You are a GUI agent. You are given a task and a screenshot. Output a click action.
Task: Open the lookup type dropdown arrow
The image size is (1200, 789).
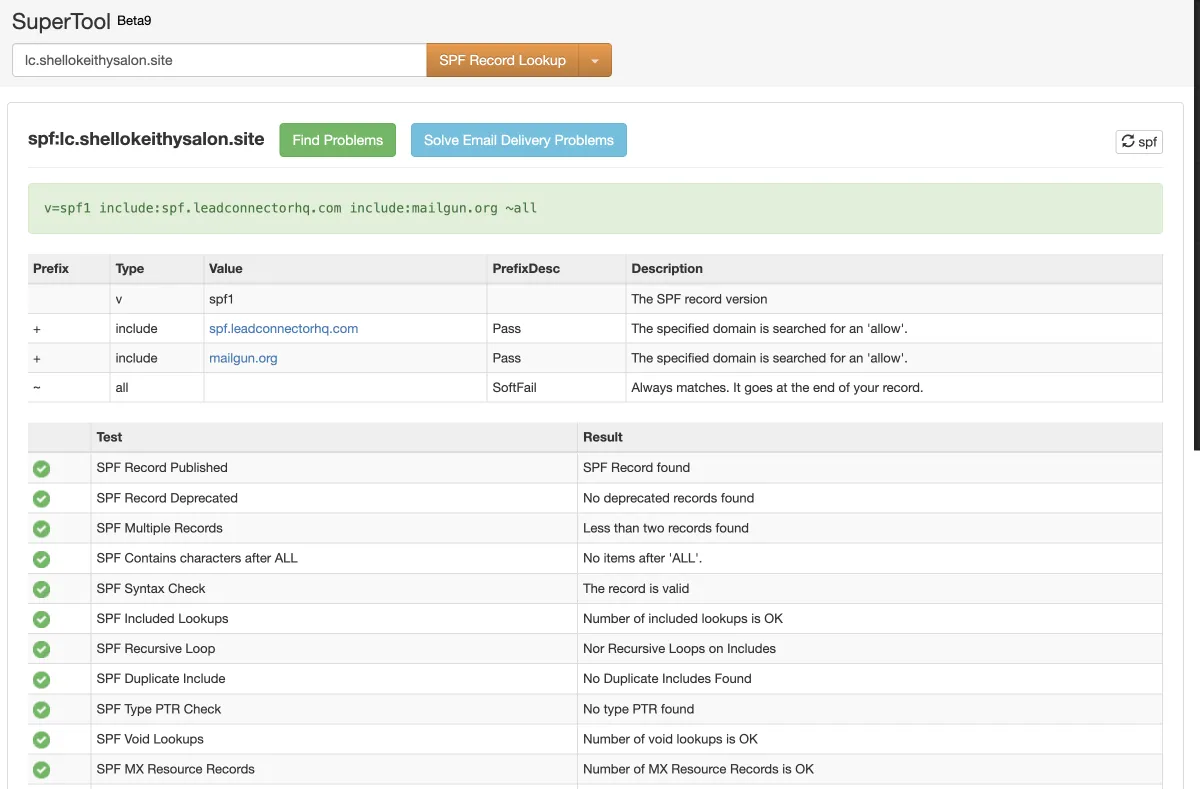(x=595, y=61)
